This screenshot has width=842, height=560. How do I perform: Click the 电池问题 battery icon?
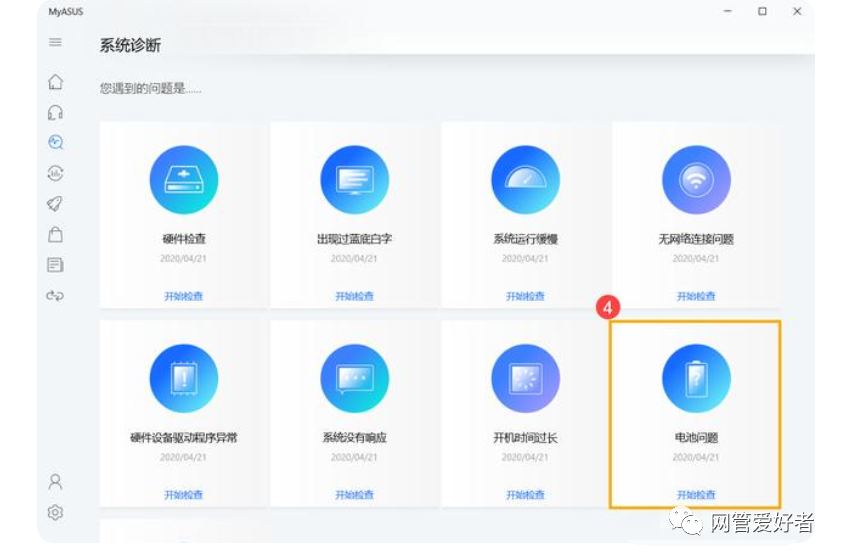click(696, 378)
